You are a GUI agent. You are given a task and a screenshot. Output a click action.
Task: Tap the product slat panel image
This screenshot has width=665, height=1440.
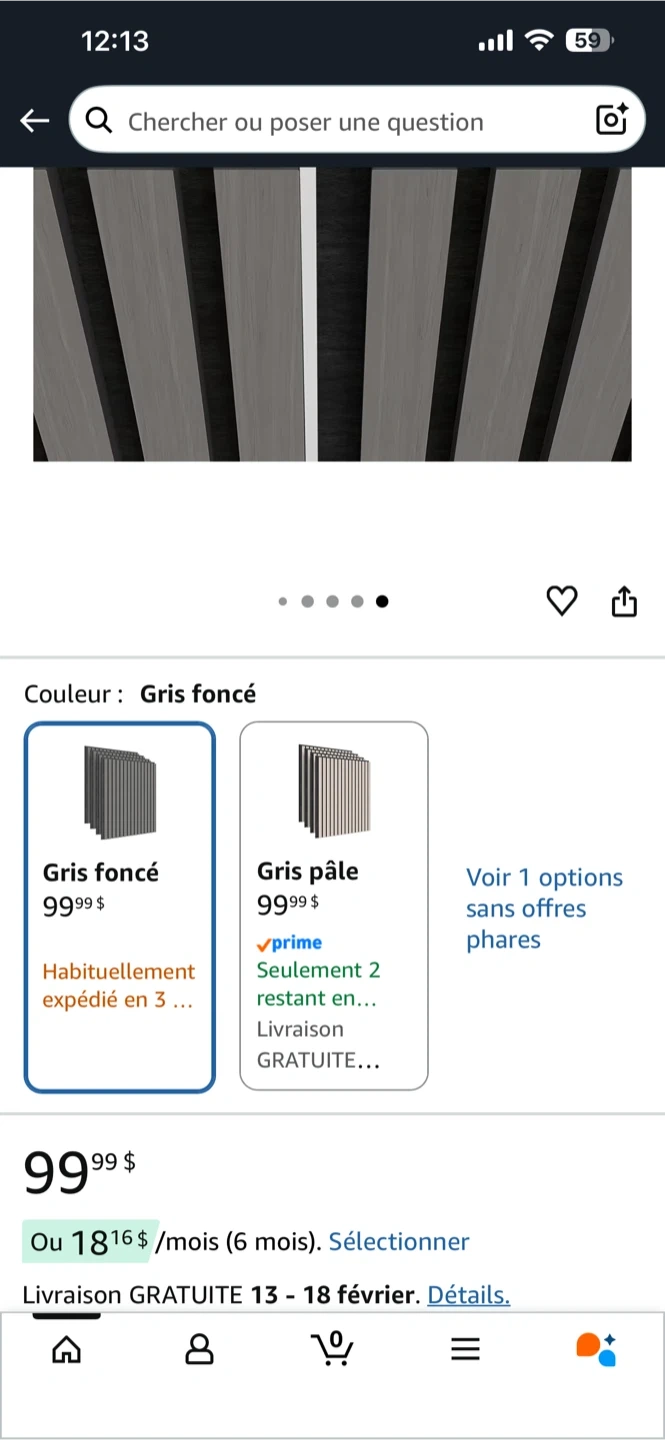(x=332, y=314)
